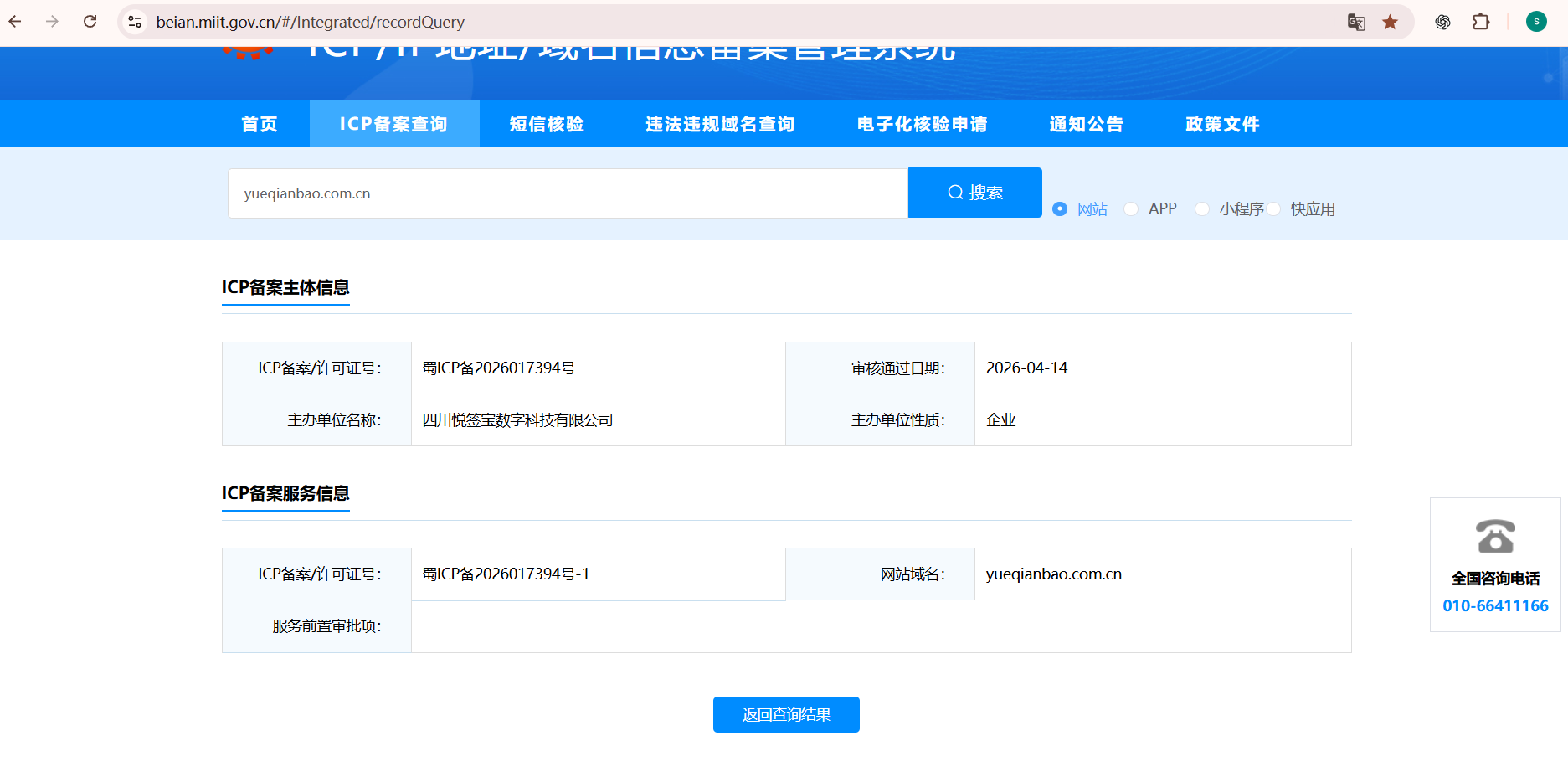
Task: Click the 服务前置审批项 label
Action: (326, 625)
